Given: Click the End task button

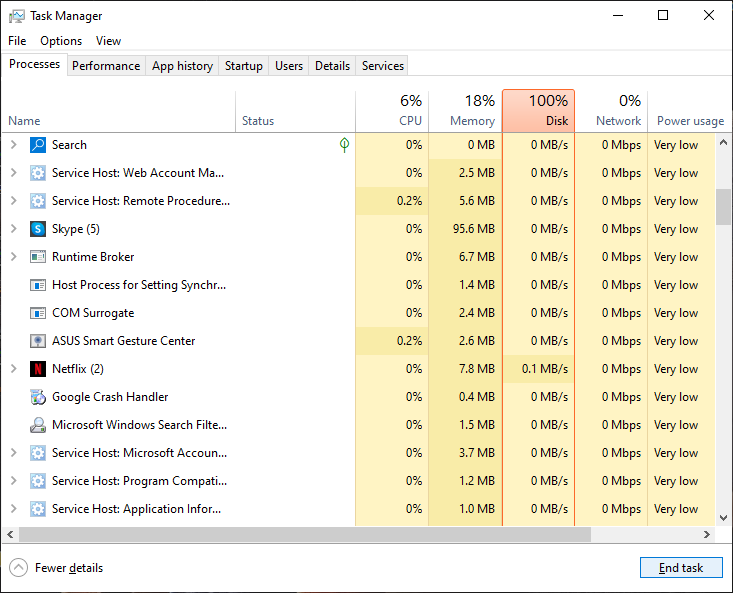Looking at the screenshot, I should pos(681,568).
